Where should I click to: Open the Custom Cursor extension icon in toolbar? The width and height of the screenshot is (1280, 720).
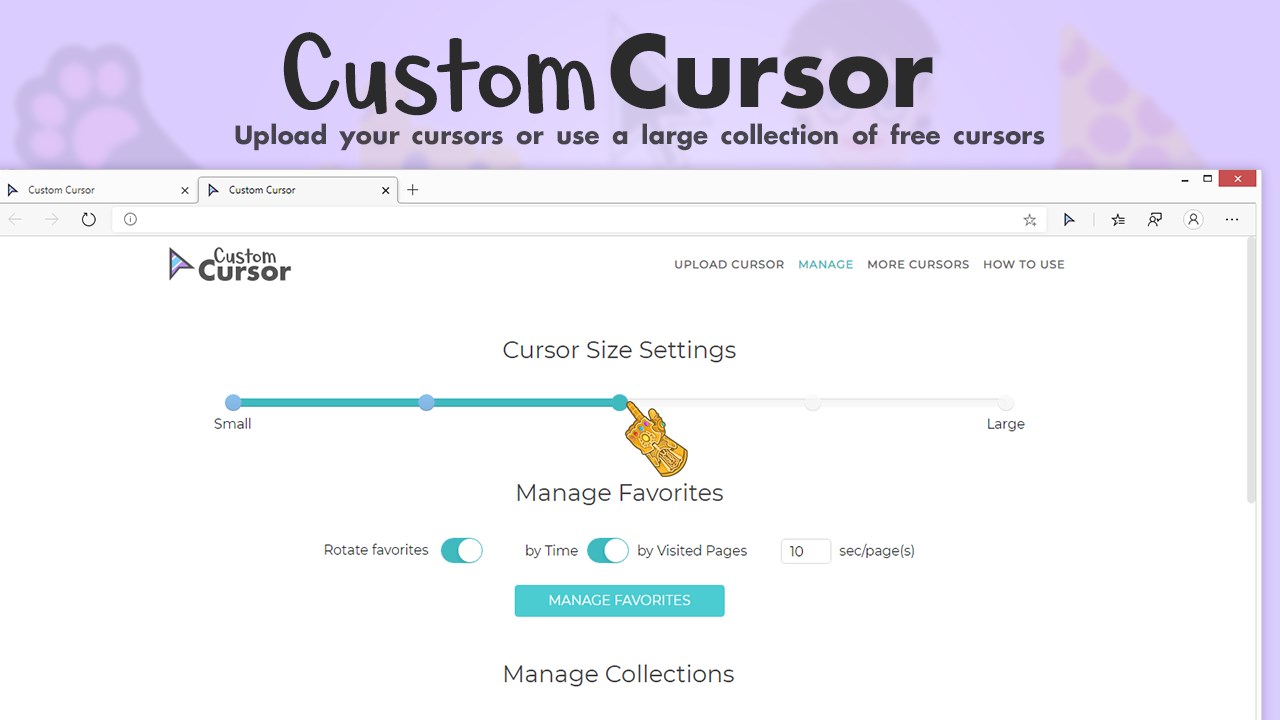[x=1069, y=219]
